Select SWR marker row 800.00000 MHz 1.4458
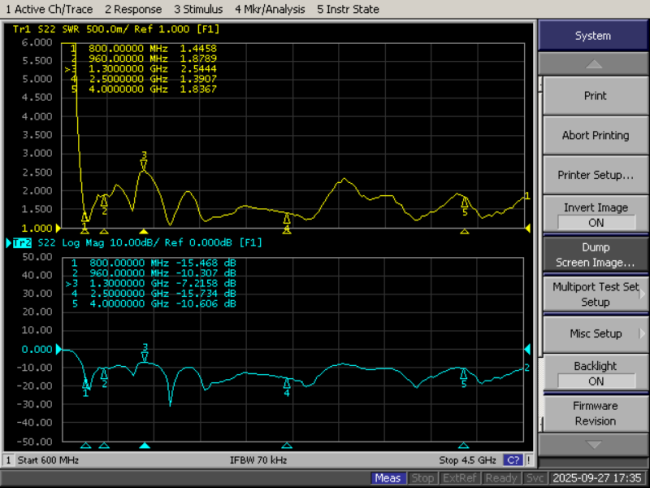The width and height of the screenshot is (650, 488). [x=143, y=48]
